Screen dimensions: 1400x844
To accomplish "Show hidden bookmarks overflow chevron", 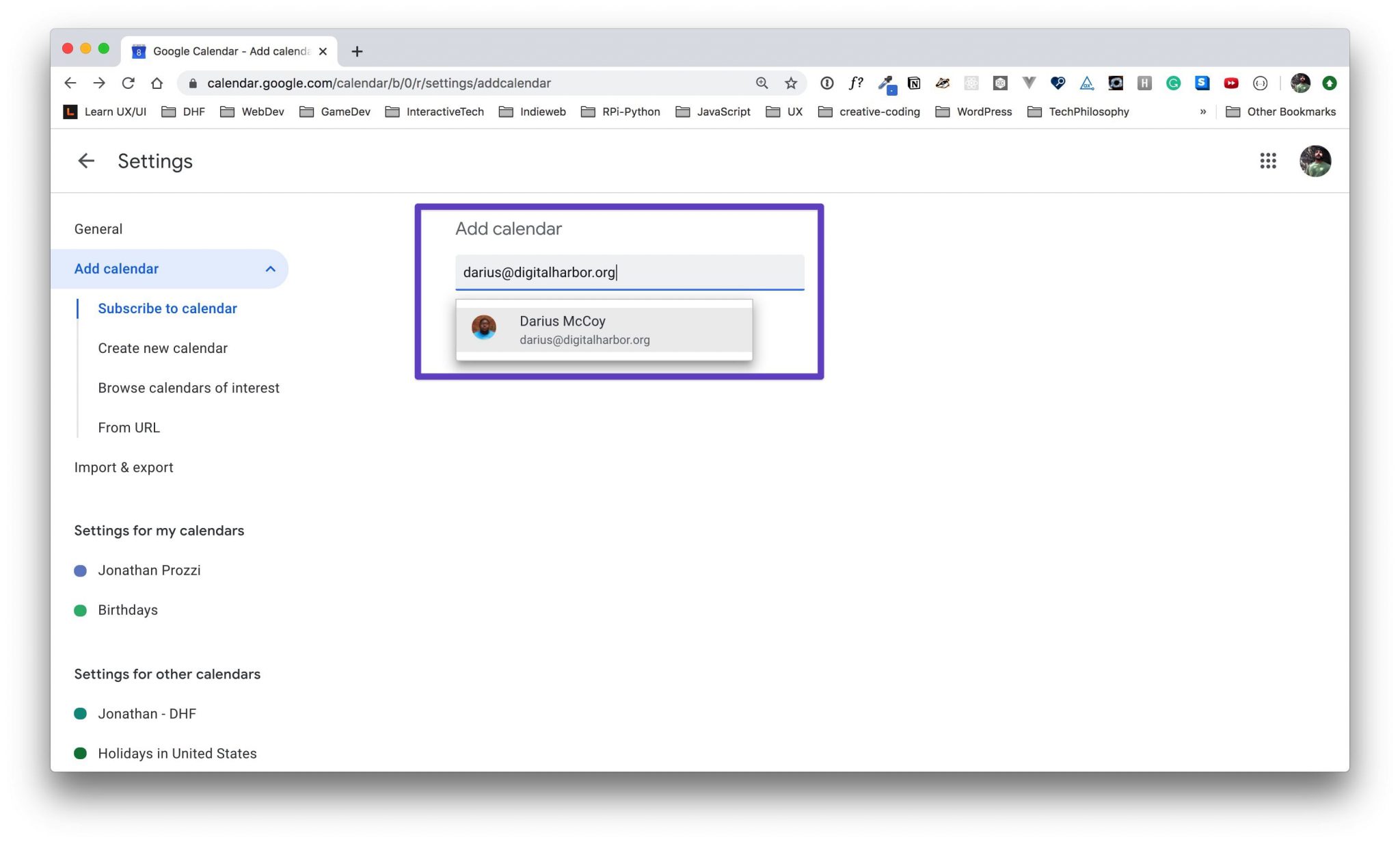I will (1203, 111).
